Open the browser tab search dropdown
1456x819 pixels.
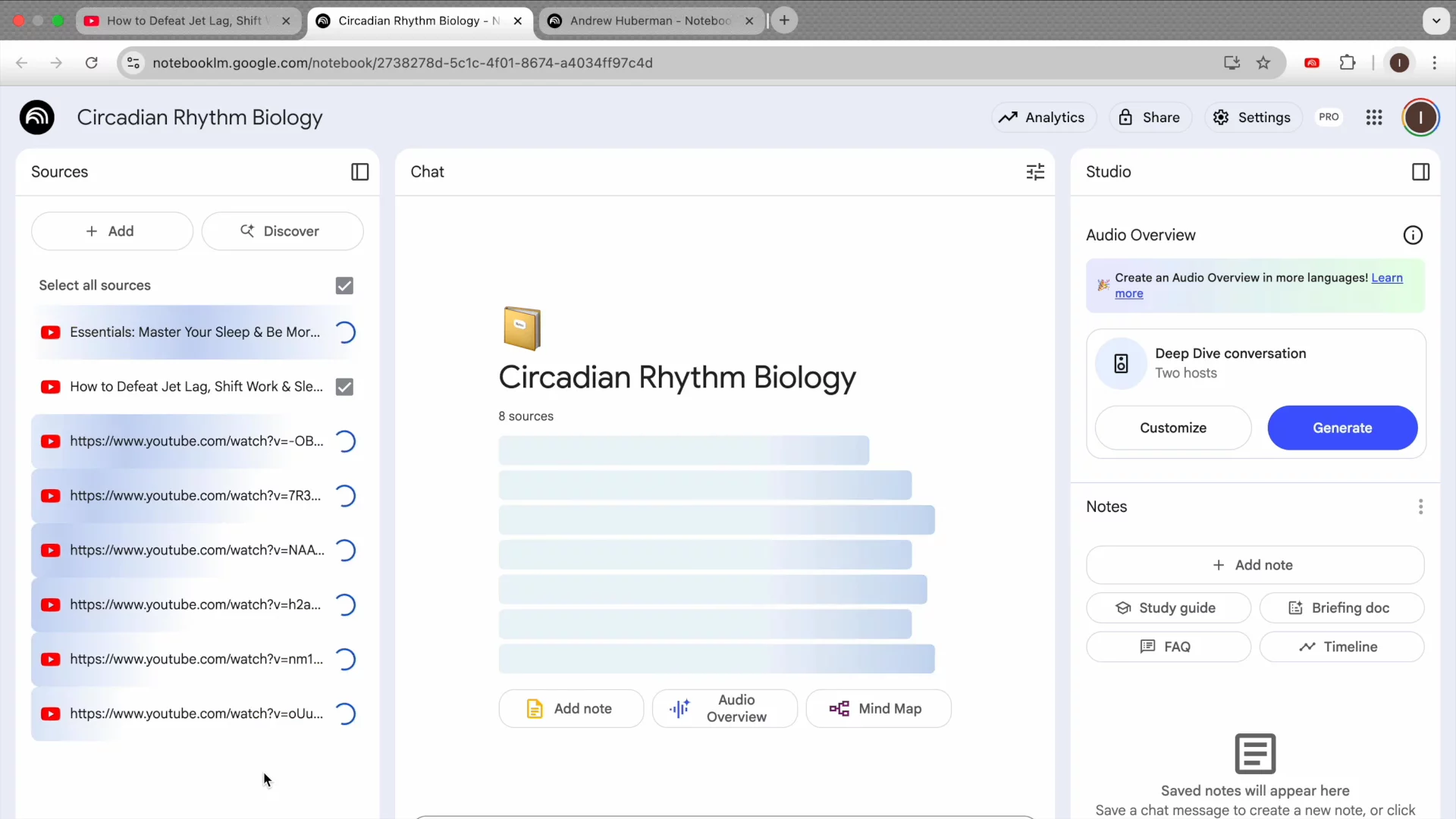click(x=1436, y=20)
